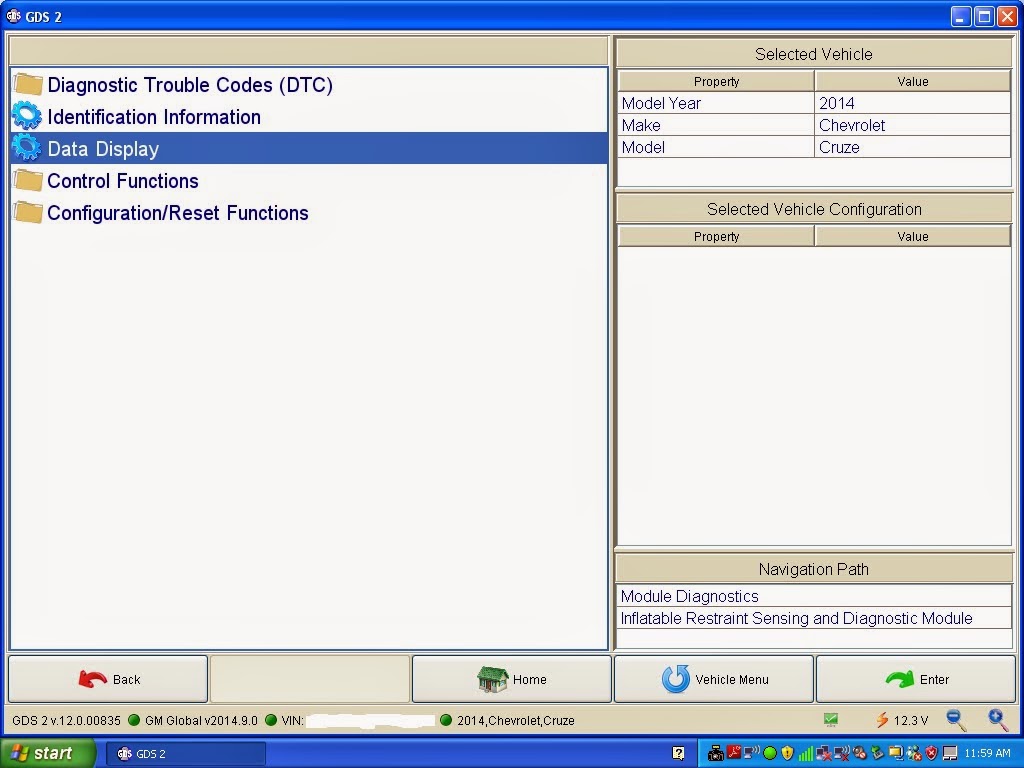Select the Identification Information entry
Screen dimensions: 1024x768
[x=309, y=116]
